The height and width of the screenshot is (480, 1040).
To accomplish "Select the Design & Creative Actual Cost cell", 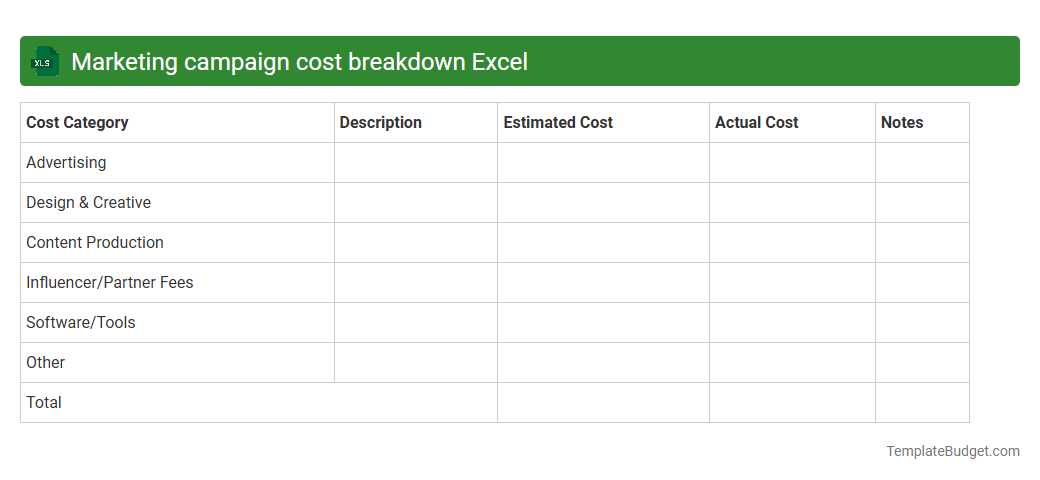I will pos(793,203).
